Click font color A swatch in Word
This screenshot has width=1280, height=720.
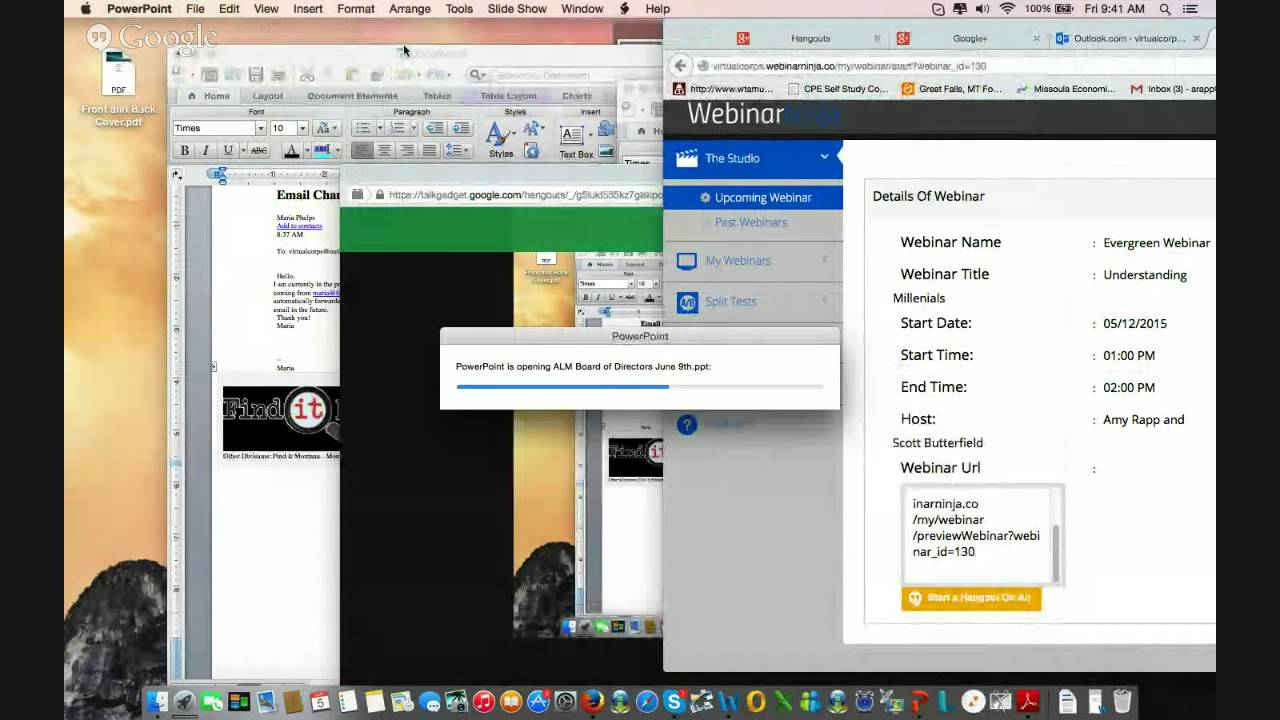(291, 150)
